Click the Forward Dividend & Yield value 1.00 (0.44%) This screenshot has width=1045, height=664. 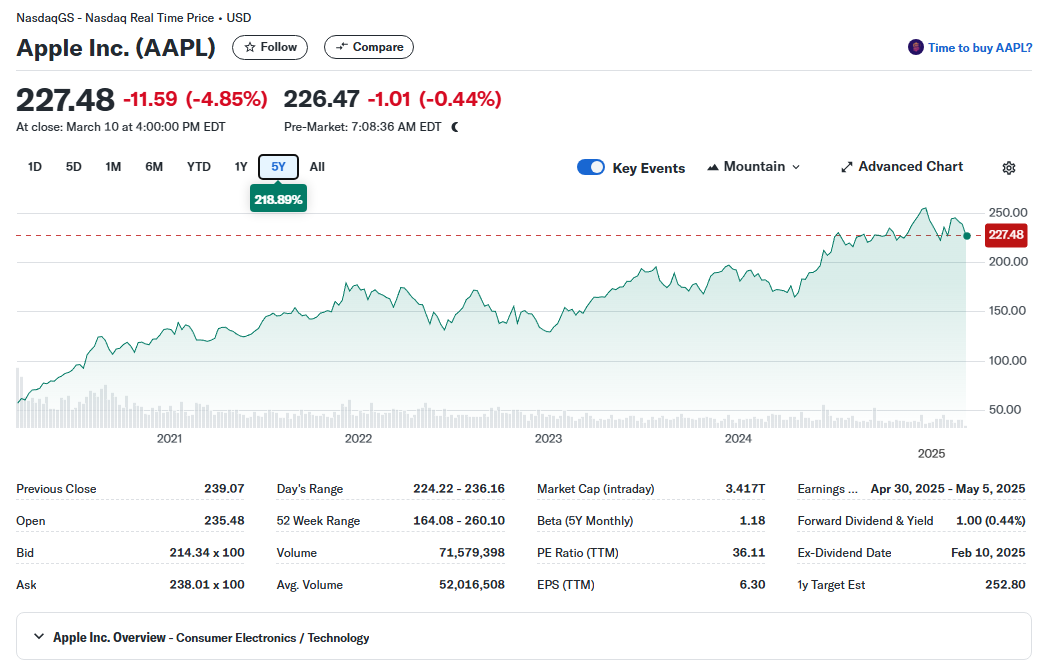pos(990,521)
